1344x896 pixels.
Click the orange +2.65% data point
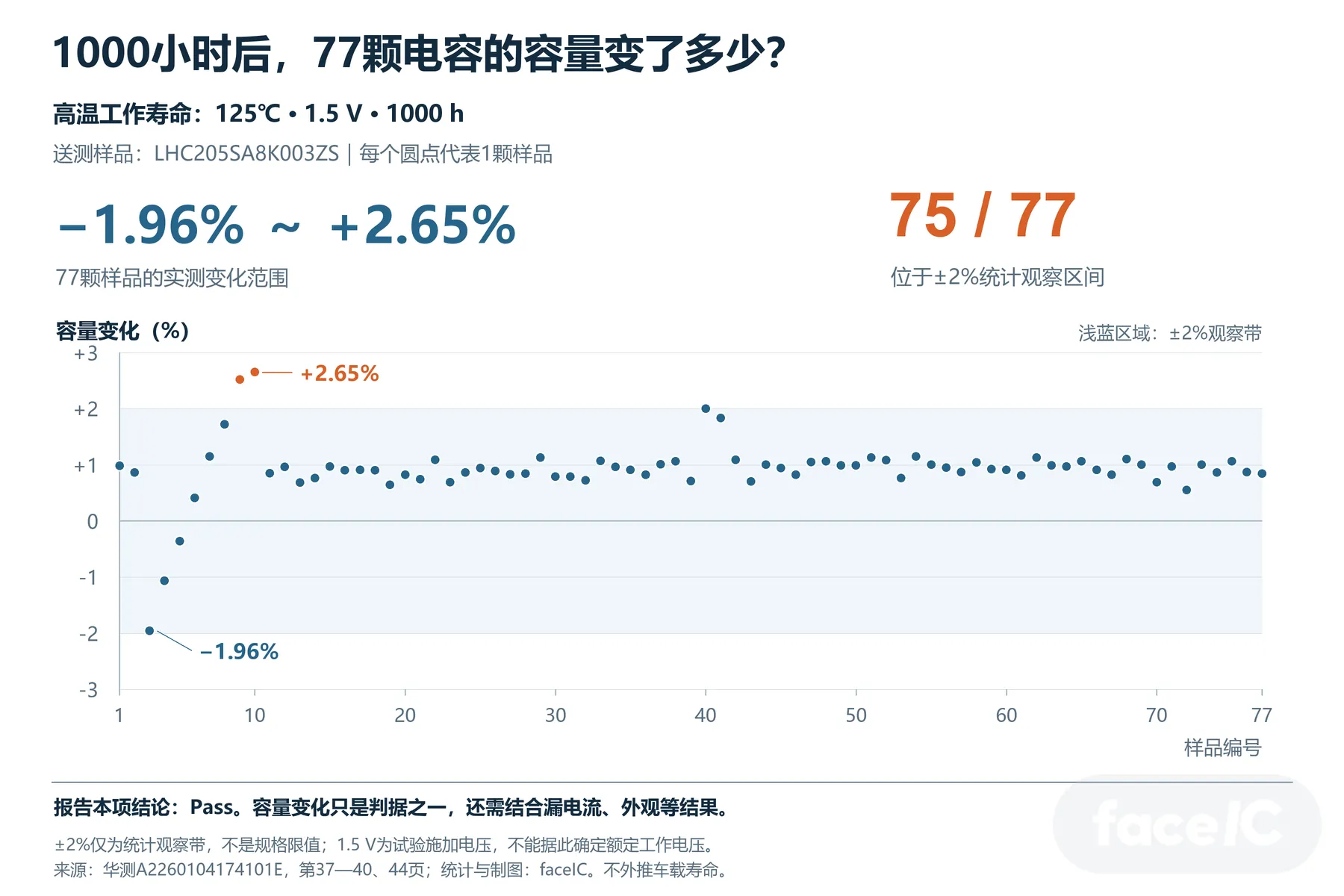(255, 372)
